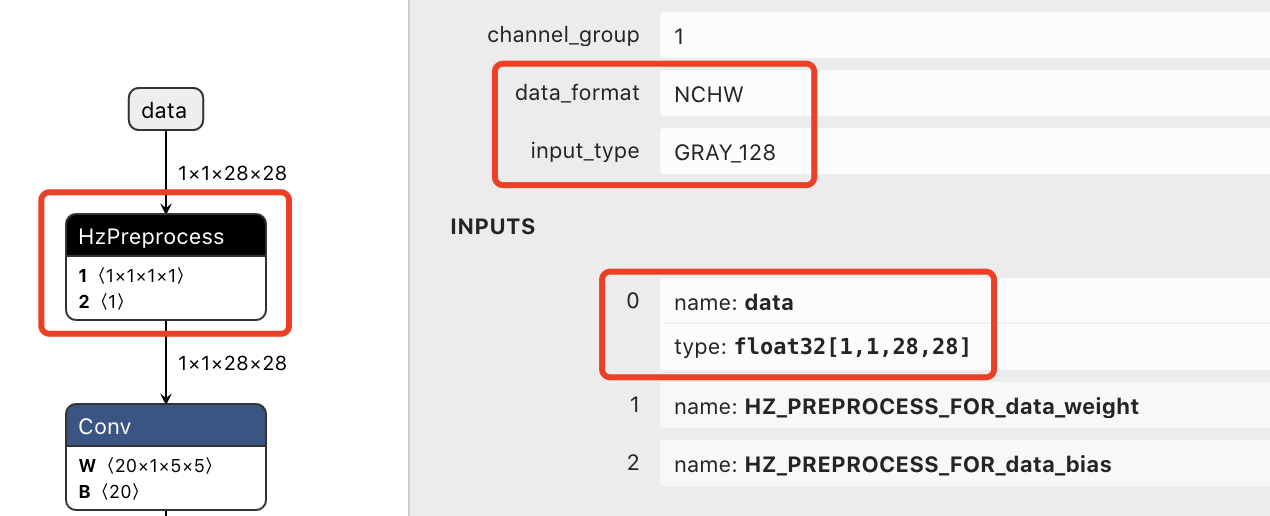Viewport: 1270px width, 516px height.
Task: Click the Conv node header
Action: pyautogui.click(x=165, y=426)
